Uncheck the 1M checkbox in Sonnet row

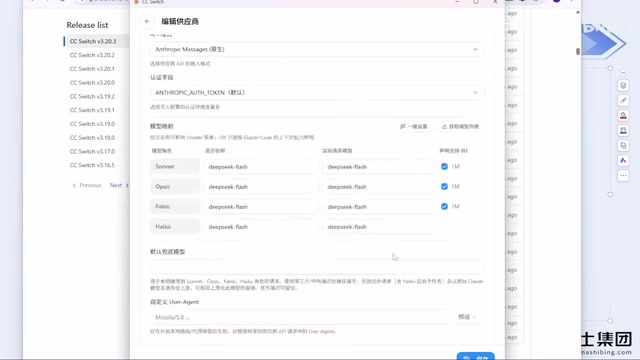(x=444, y=167)
